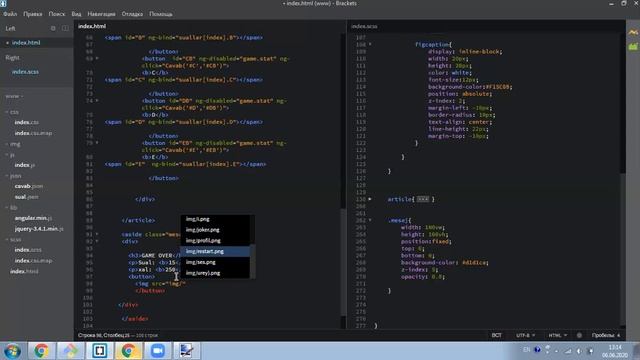Open www project folder dropdown
Screen dimensions: 640x360
[x=14, y=96]
